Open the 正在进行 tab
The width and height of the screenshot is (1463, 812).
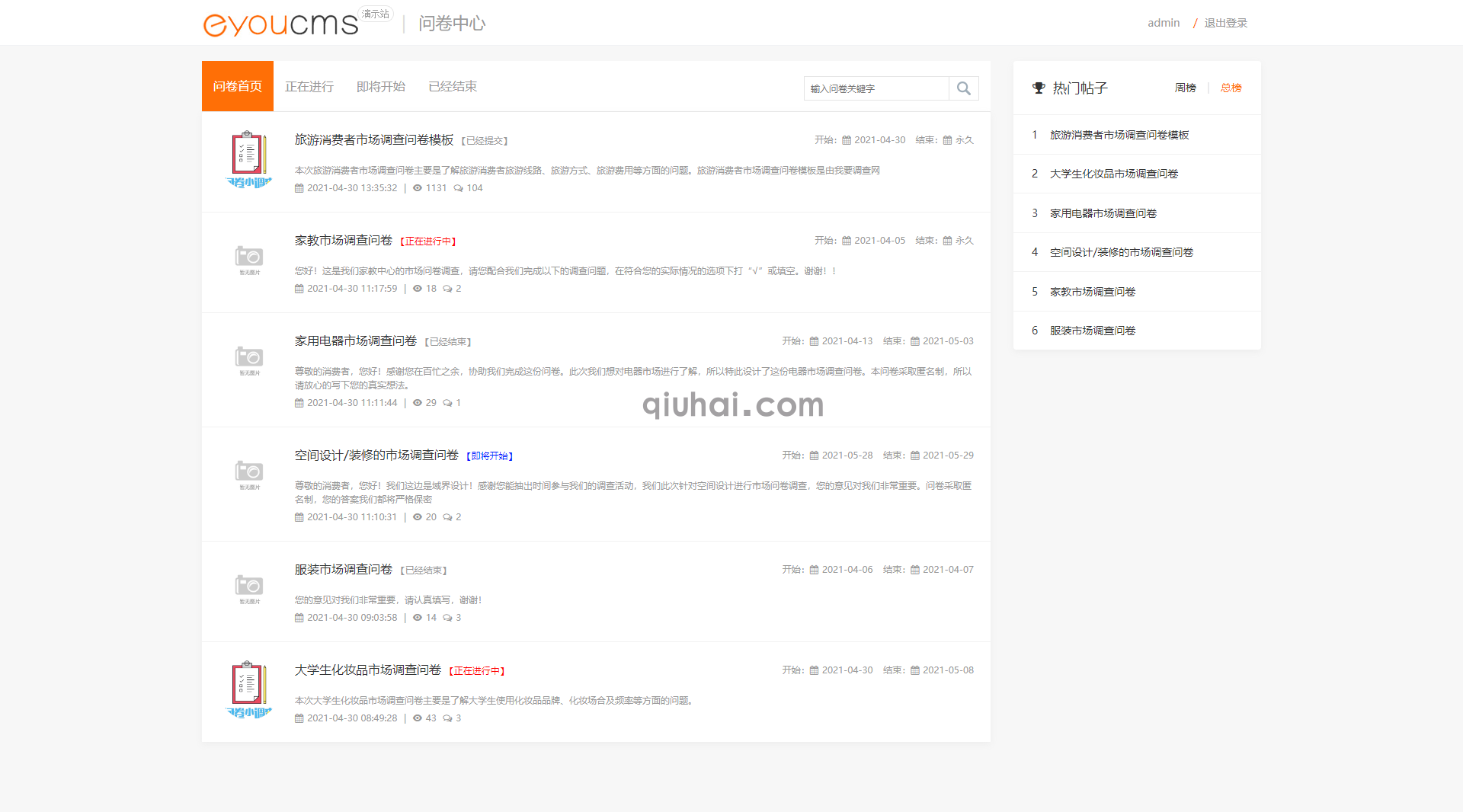(309, 86)
